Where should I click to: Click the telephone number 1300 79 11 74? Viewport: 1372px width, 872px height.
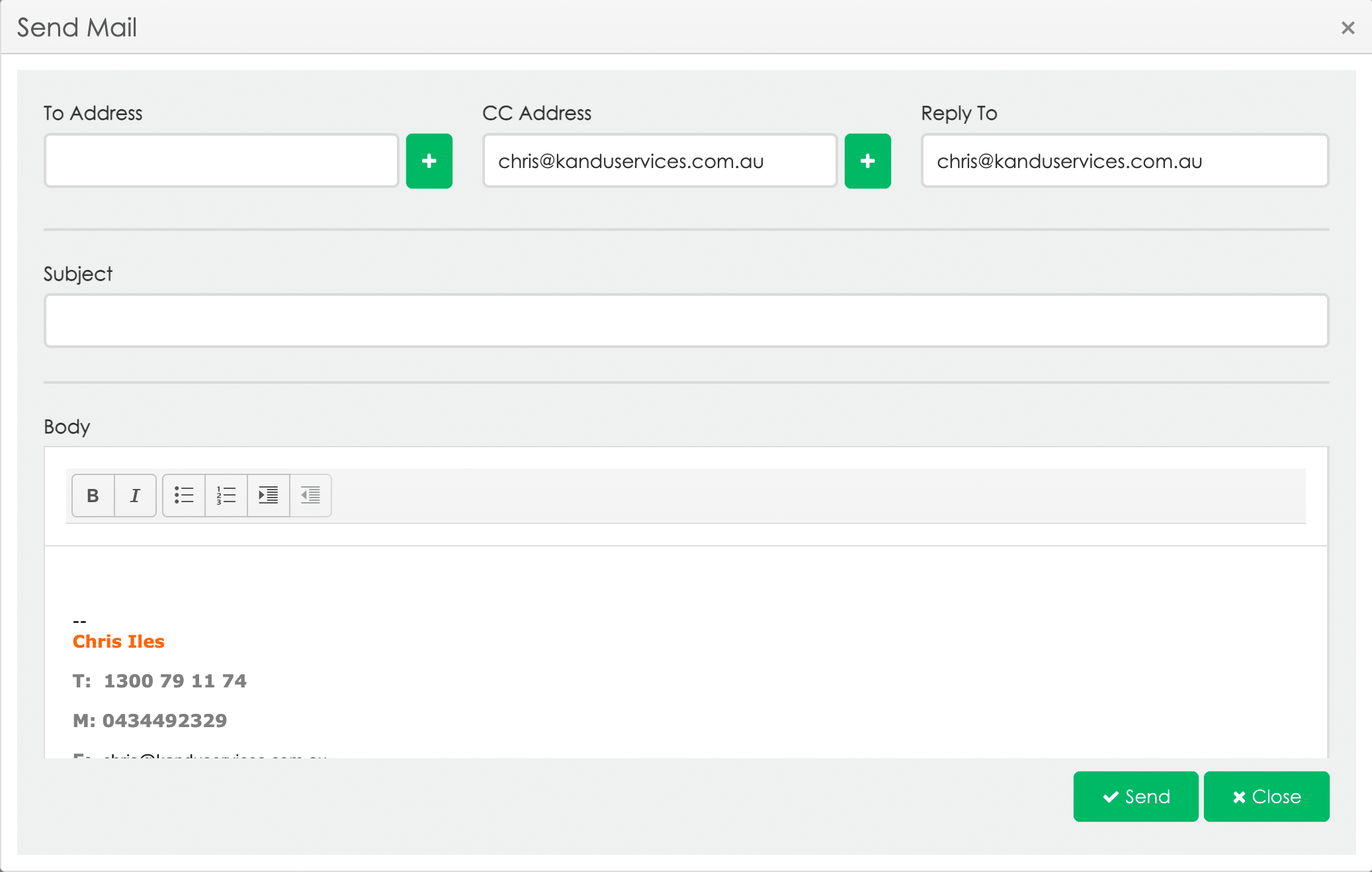point(175,681)
